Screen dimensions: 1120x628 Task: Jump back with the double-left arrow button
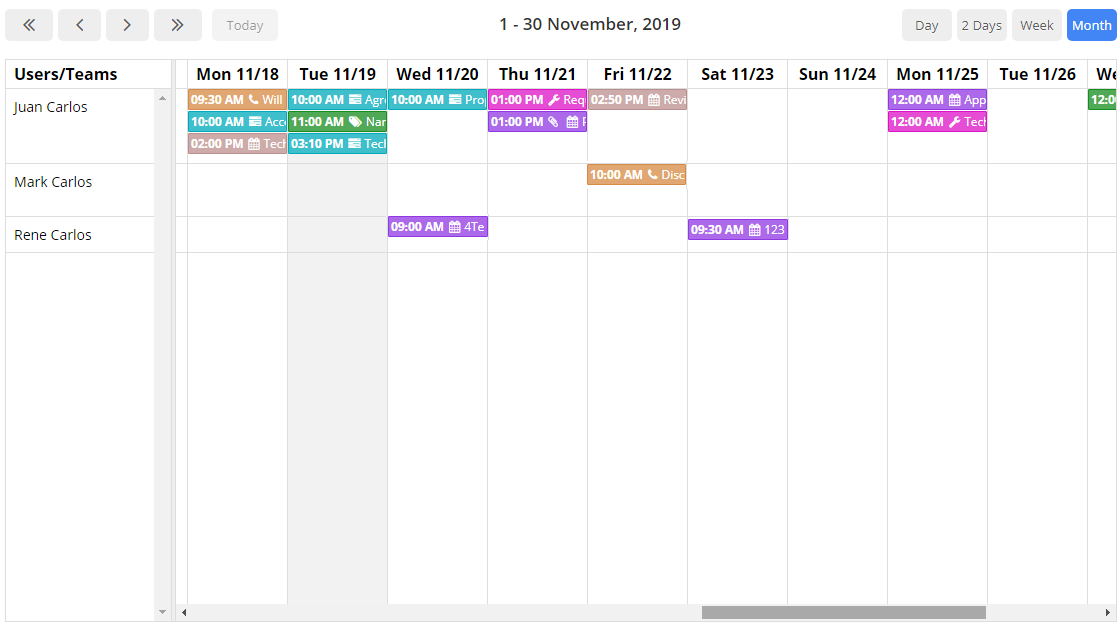tap(29, 25)
